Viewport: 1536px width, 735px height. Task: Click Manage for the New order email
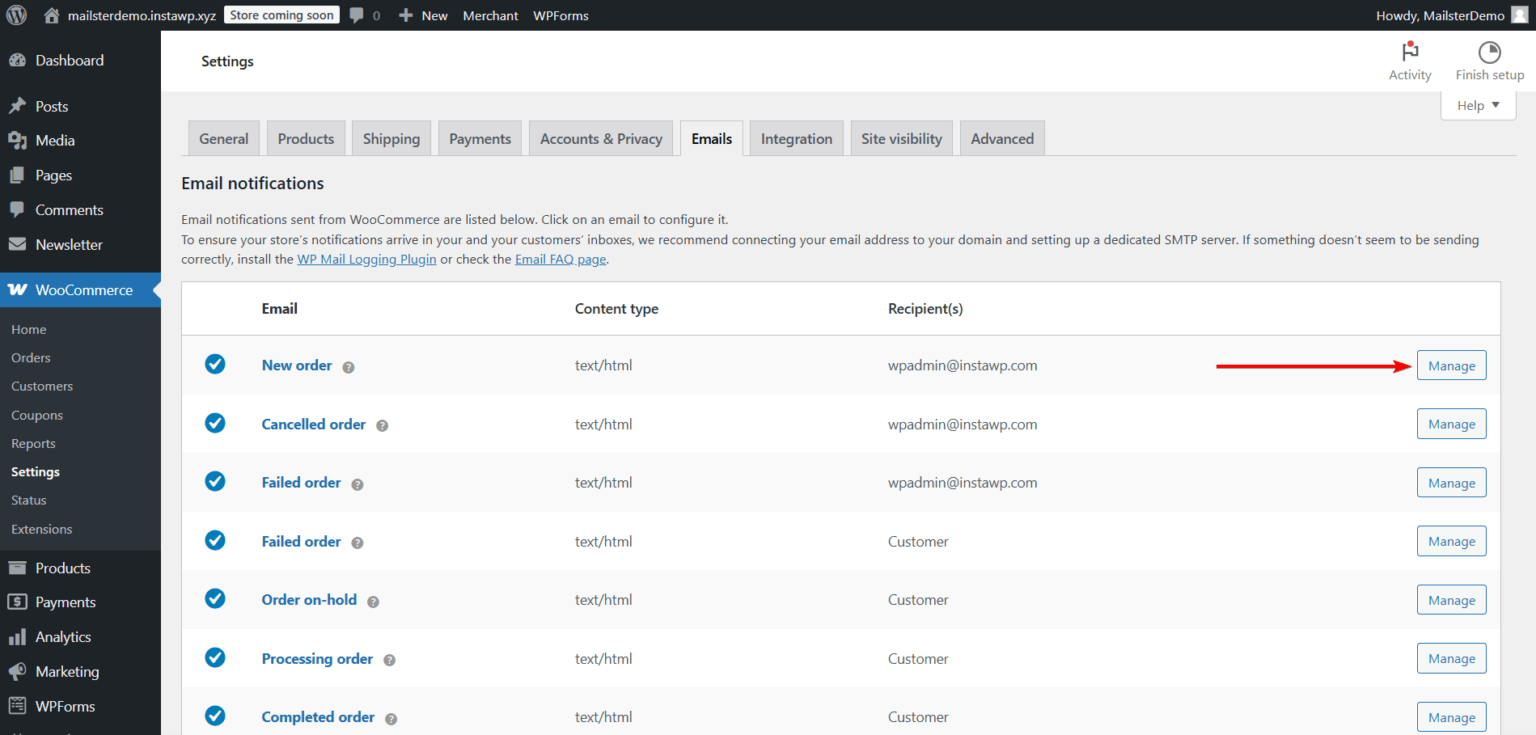point(1451,365)
